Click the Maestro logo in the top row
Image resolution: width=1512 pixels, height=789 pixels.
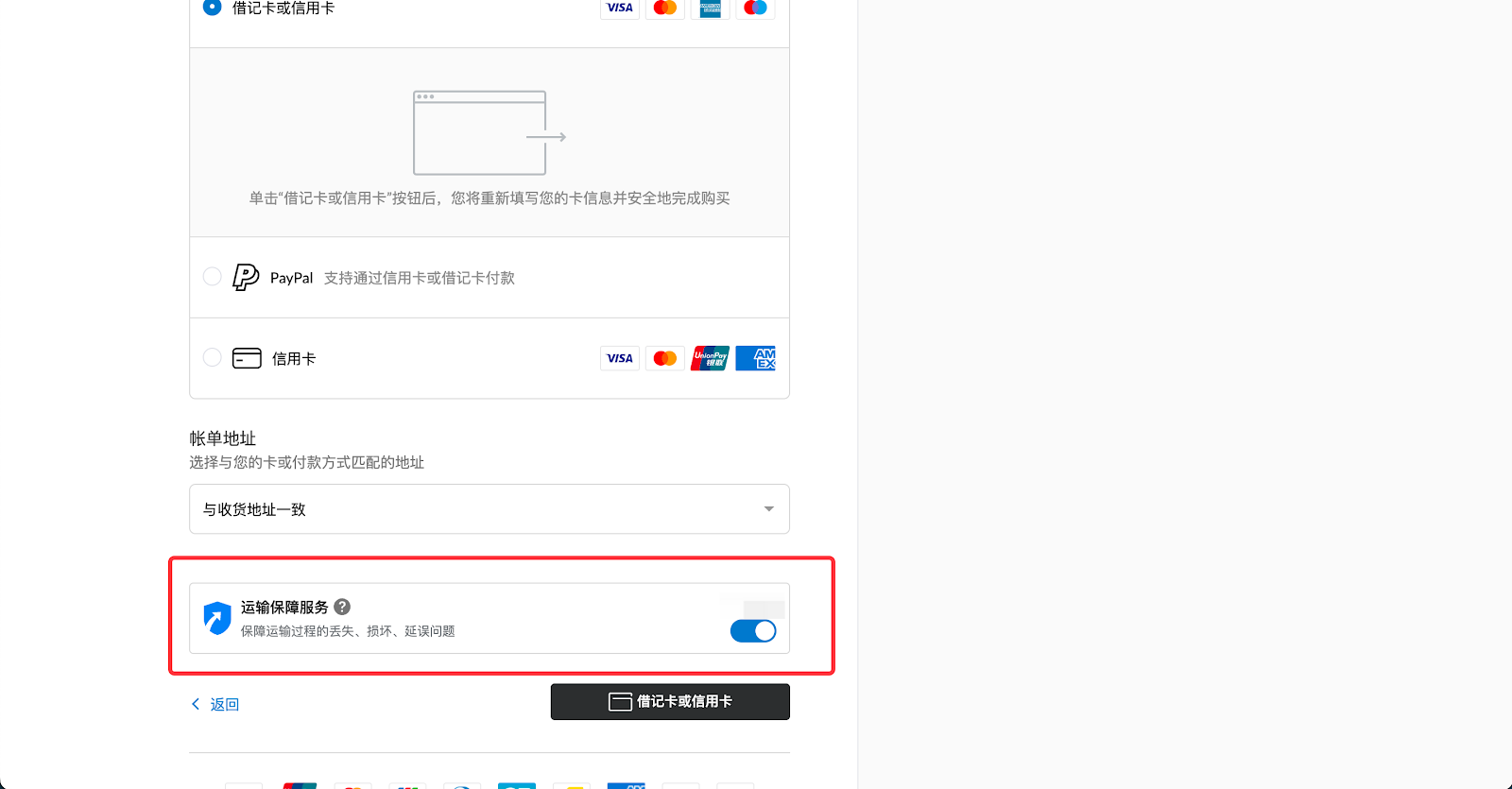pyautogui.click(x=755, y=8)
